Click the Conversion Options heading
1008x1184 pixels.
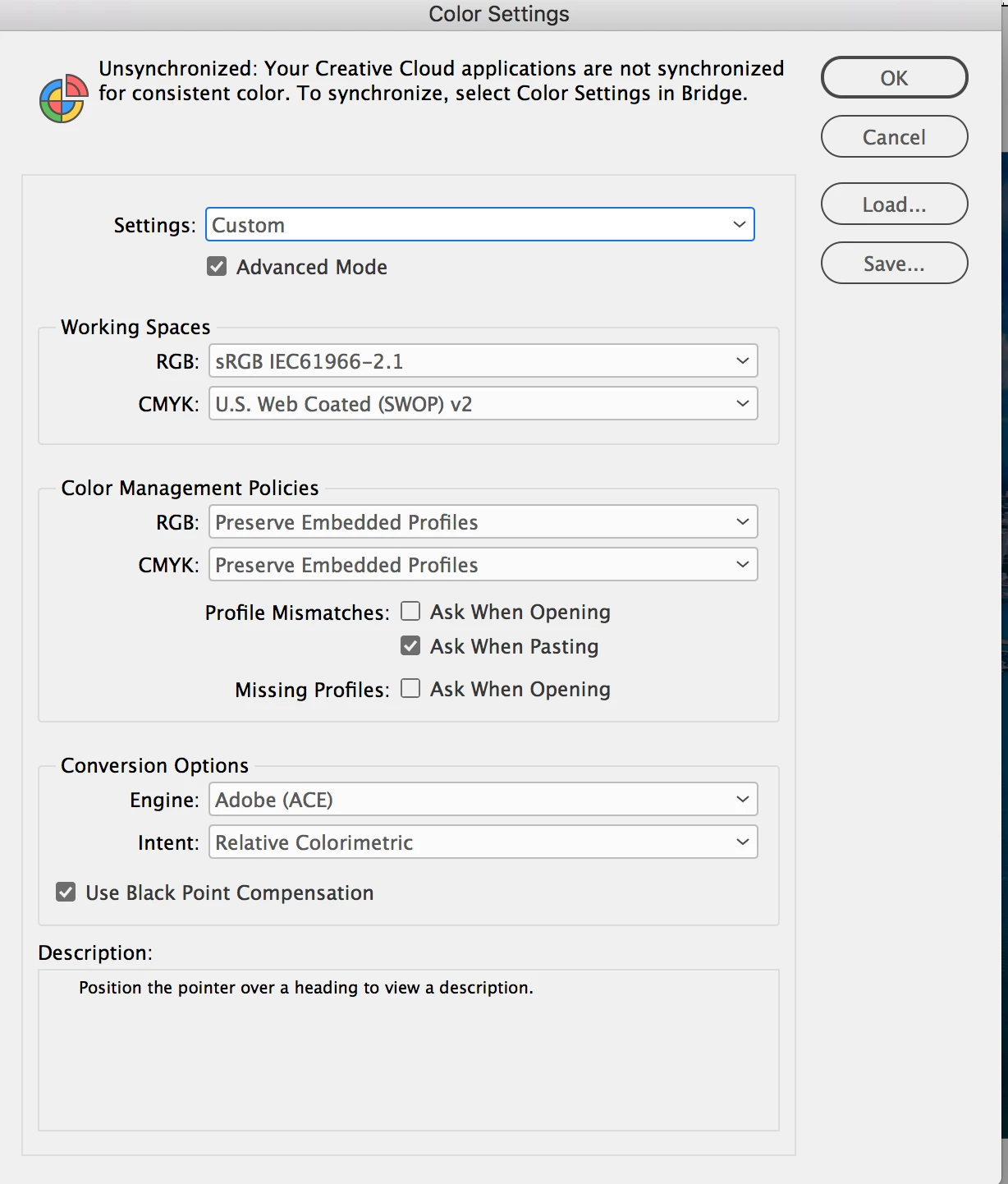click(x=154, y=765)
